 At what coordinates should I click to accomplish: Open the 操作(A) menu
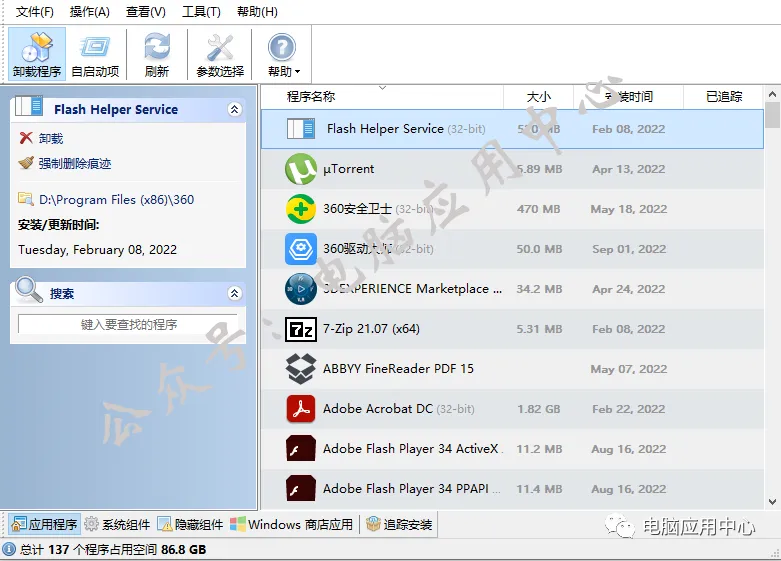[x=89, y=11]
